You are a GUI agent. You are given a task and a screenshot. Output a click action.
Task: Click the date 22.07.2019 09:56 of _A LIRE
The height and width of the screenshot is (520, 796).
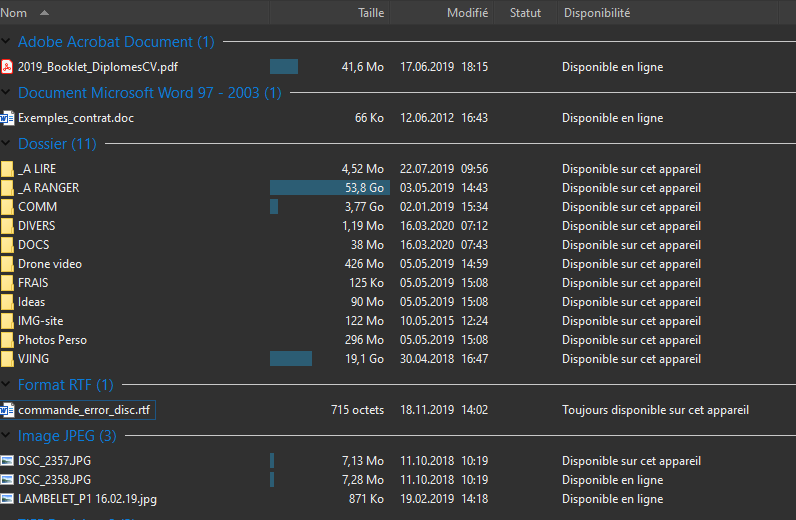pos(444,169)
